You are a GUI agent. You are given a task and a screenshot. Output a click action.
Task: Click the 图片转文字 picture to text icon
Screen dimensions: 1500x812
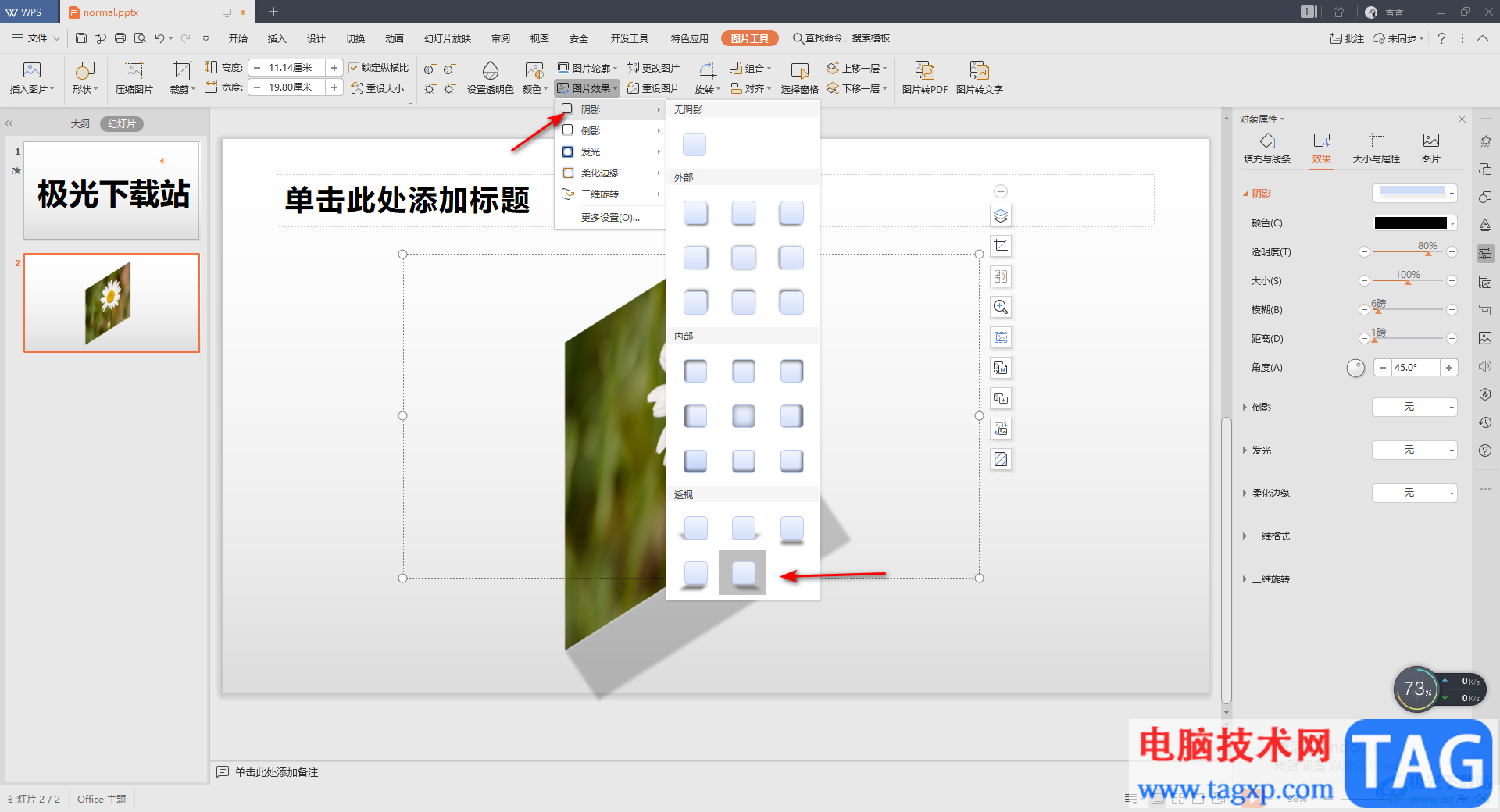coord(979,71)
